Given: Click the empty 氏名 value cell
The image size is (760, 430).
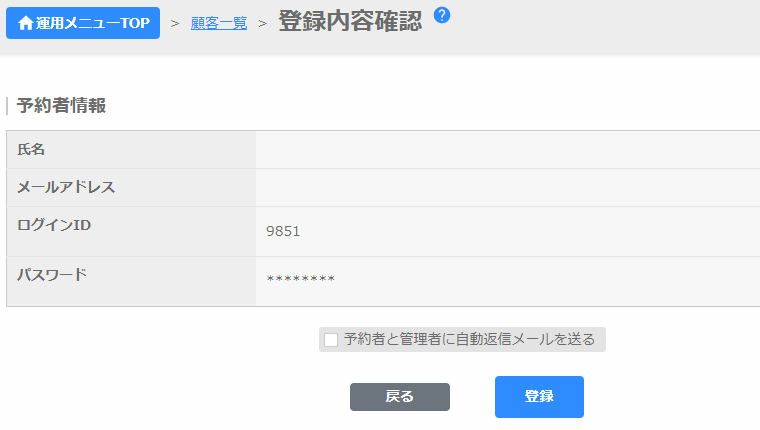Looking at the screenshot, I should 507,149.
